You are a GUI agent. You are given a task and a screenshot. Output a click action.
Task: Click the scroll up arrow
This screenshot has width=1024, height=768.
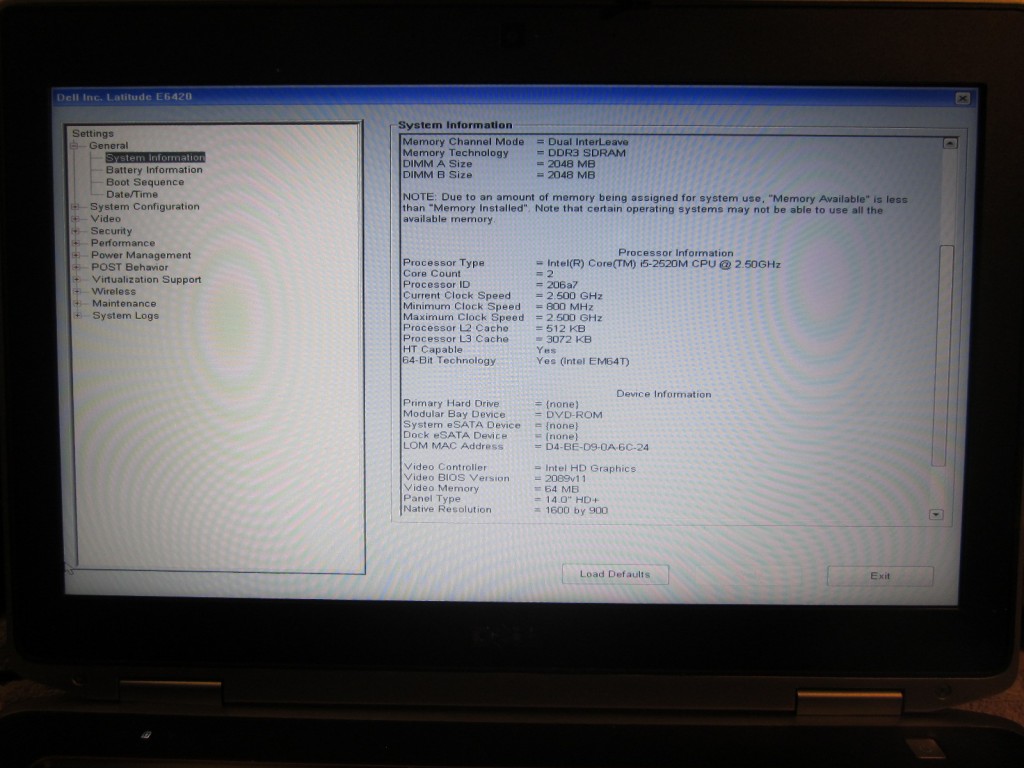[949, 144]
